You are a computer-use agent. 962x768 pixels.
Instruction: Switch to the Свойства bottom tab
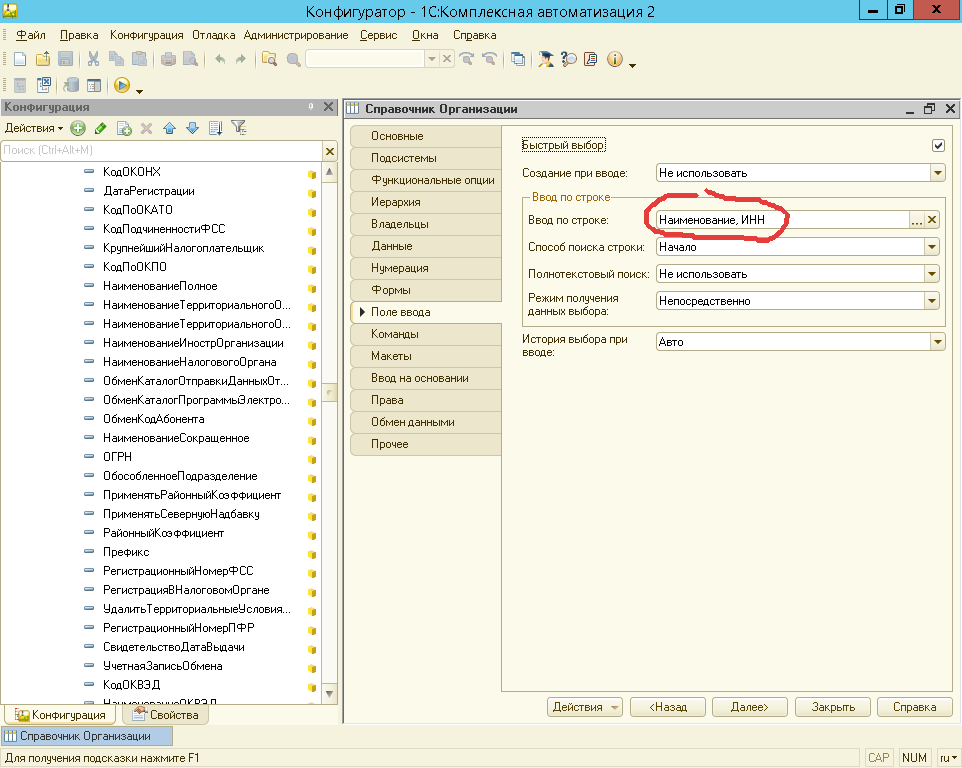coord(166,715)
